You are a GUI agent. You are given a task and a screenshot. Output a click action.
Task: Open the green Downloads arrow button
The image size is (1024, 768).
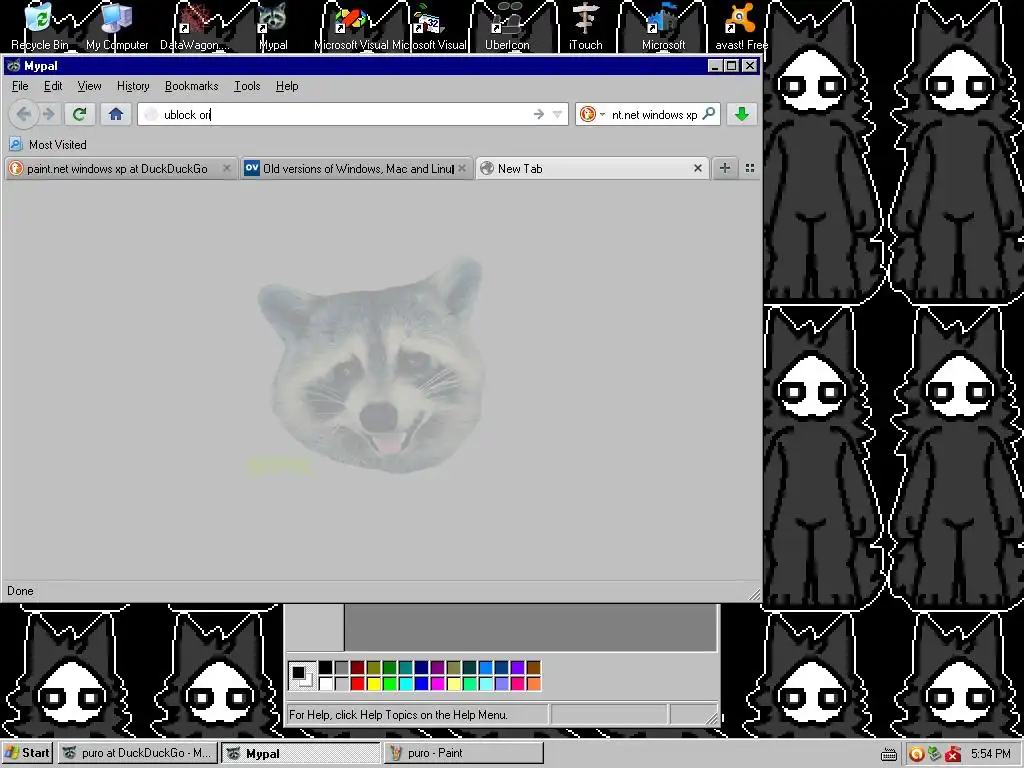741,114
